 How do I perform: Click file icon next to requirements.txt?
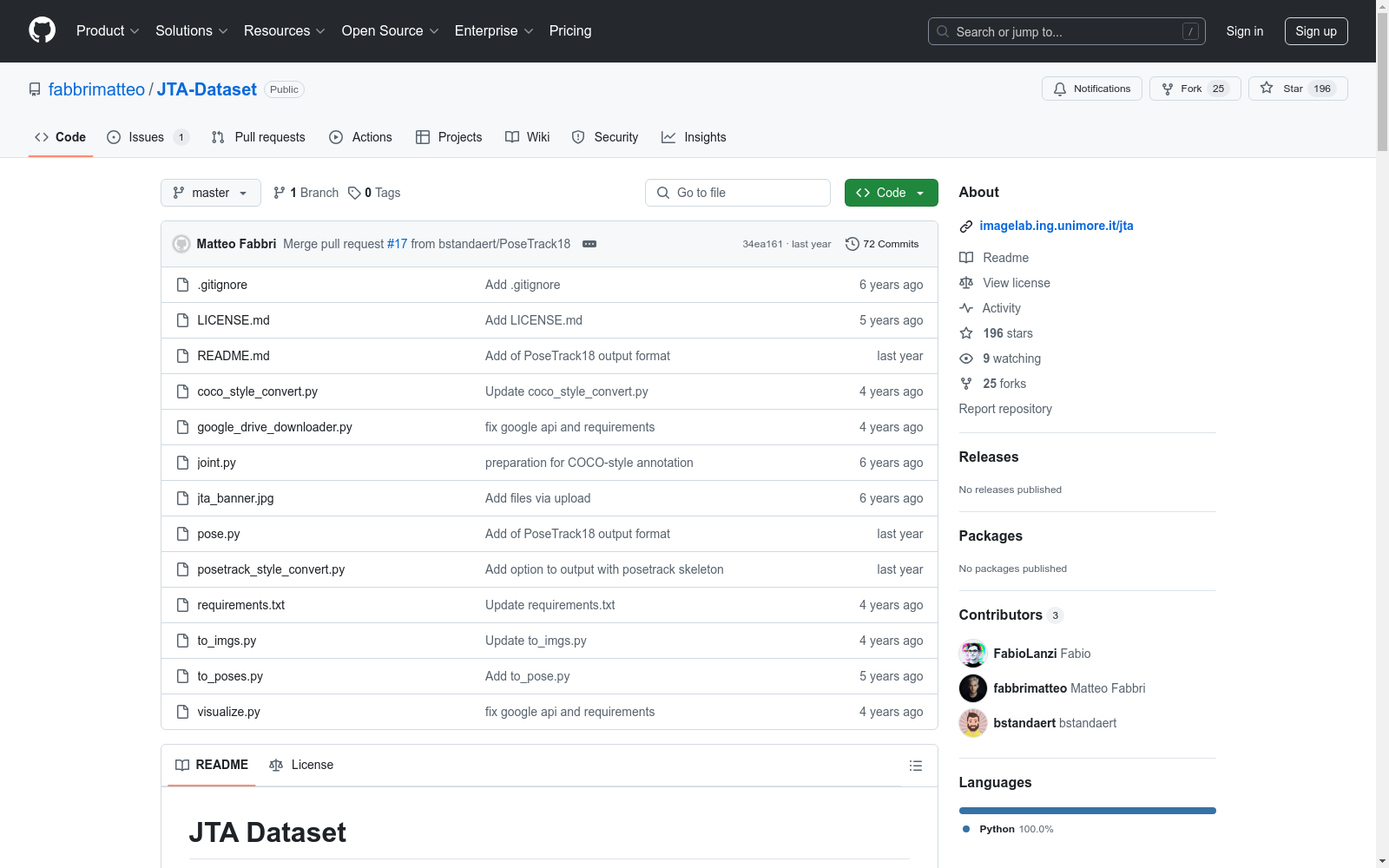pos(182,605)
